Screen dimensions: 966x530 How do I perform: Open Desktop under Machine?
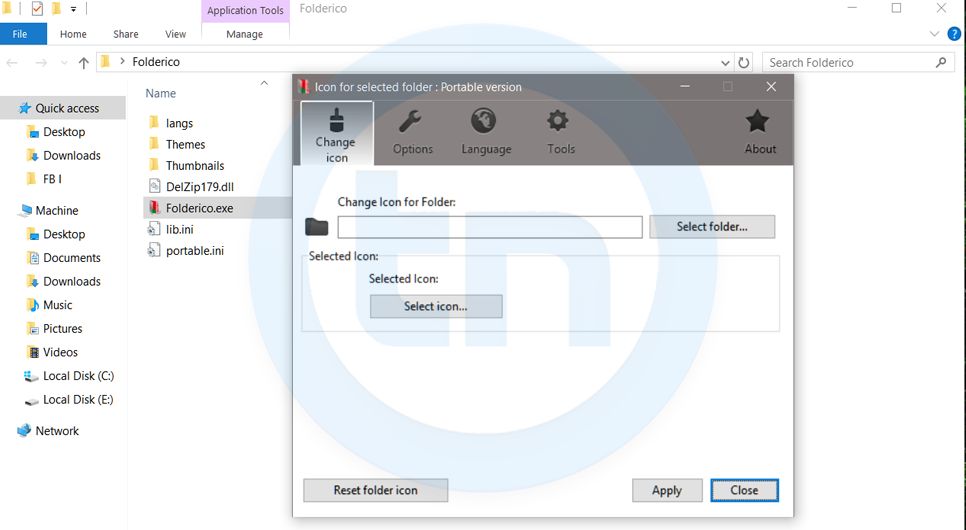pyautogui.click(x=64, y=234)
